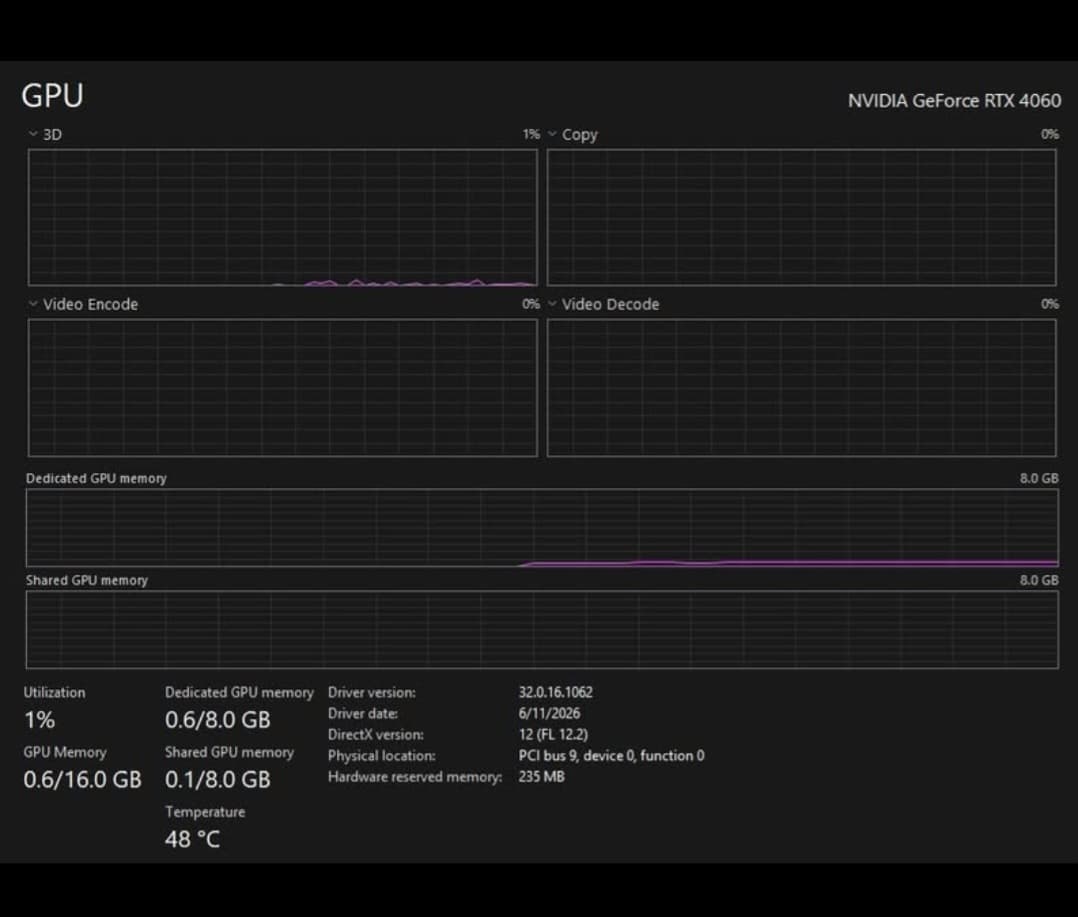The height and width of the screenshot is (917, 1078).
Task: Select the GPU heading title
Action: [x=52, y=96]
